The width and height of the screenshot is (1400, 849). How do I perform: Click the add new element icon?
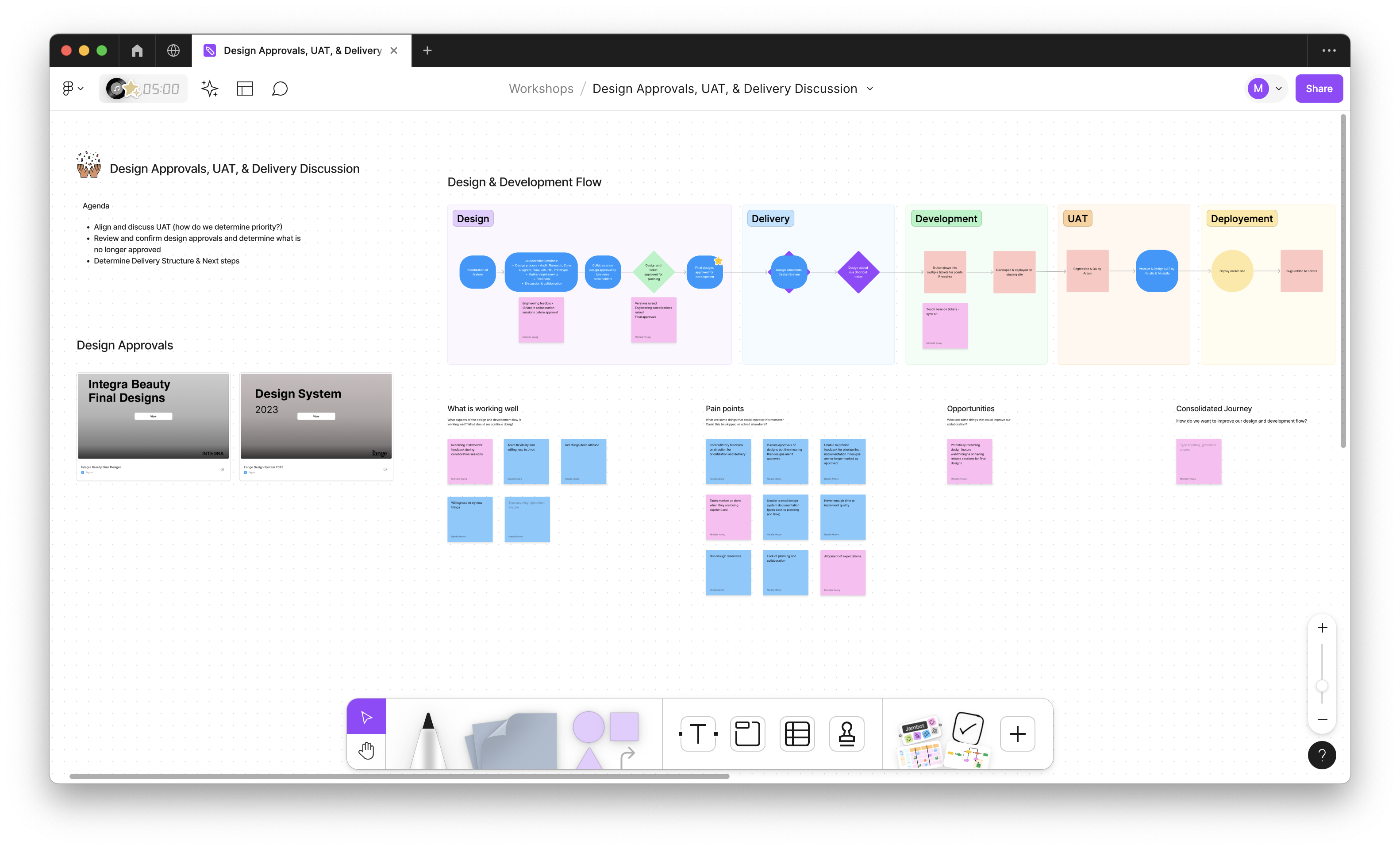[x=1019, y=733]
